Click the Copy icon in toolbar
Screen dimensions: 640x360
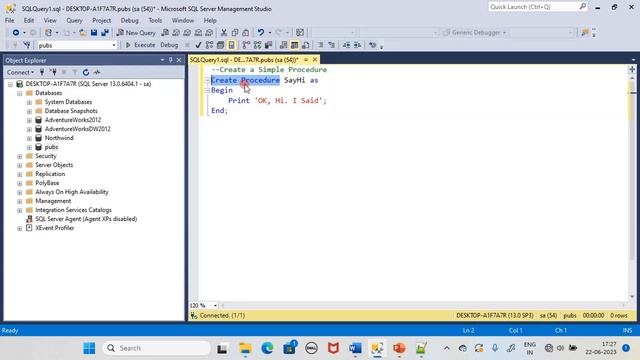[235, 33]
